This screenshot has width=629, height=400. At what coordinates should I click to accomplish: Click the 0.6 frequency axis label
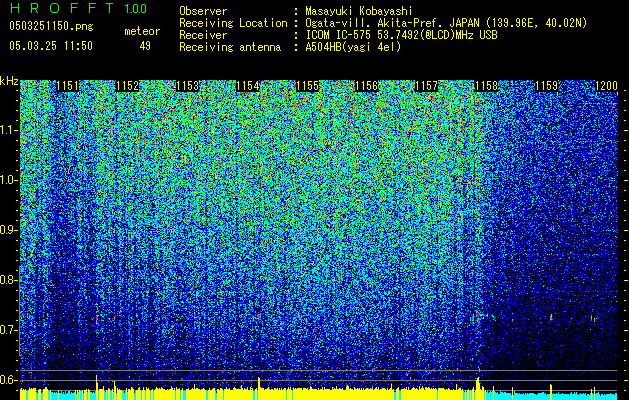9,380
